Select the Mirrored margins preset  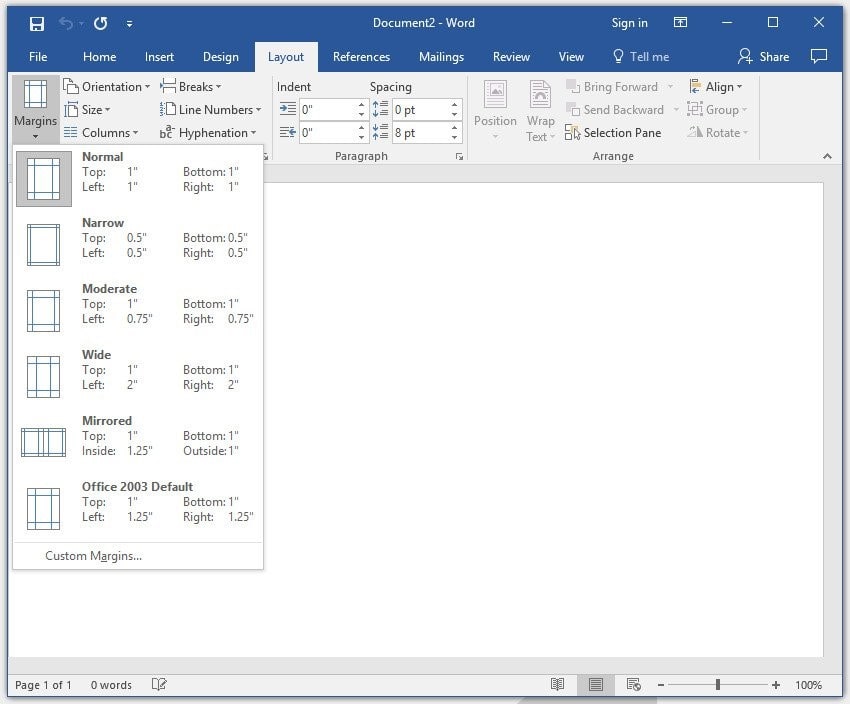coord(138,443)
